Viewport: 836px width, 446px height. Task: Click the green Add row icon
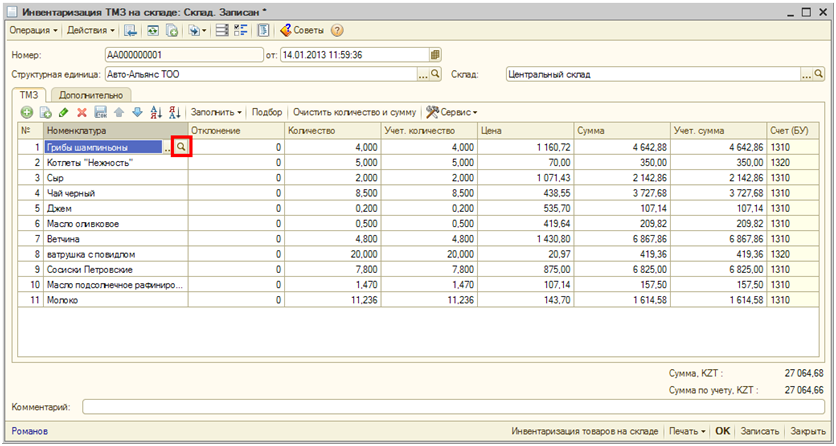[27, 112]
